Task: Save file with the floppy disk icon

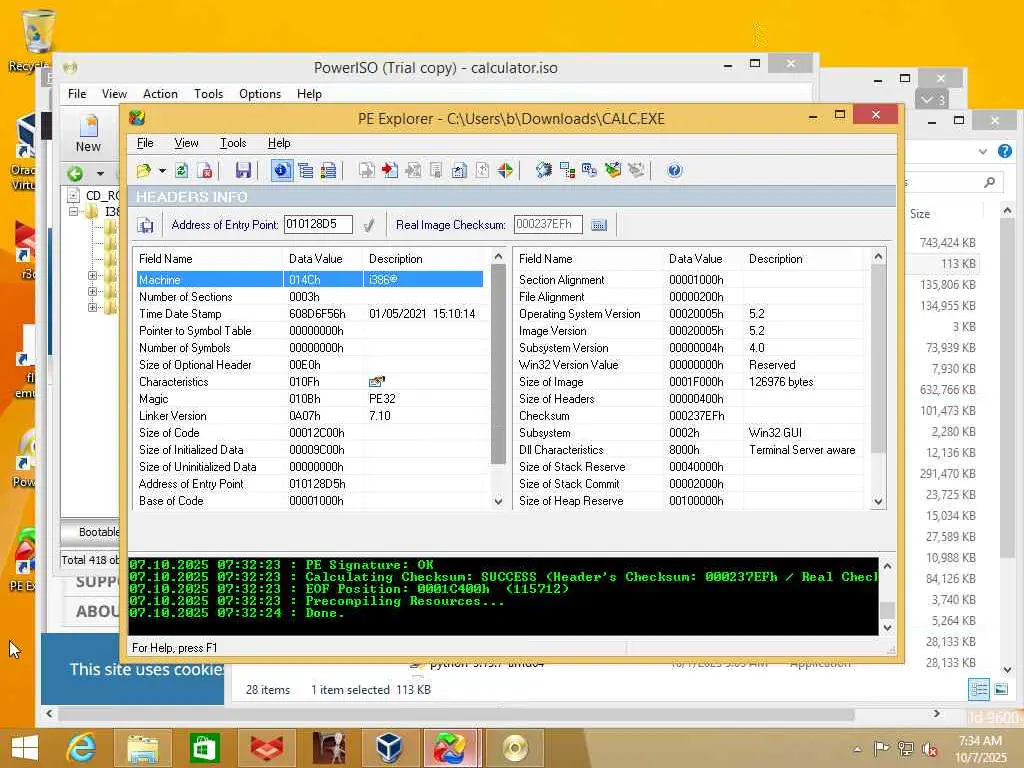Action: [243, 171]
